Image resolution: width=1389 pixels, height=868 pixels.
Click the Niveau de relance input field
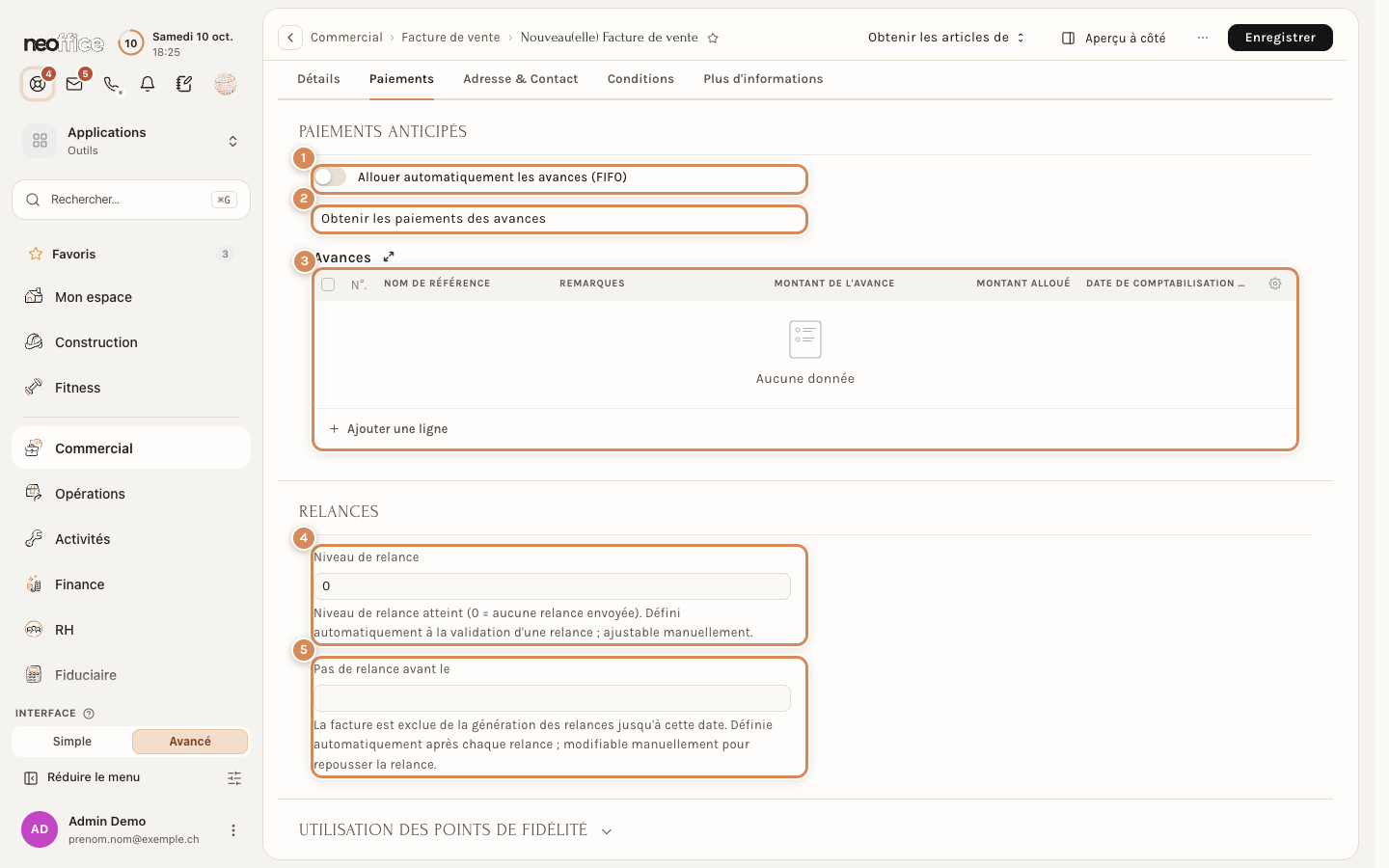[x=552, y=586]
